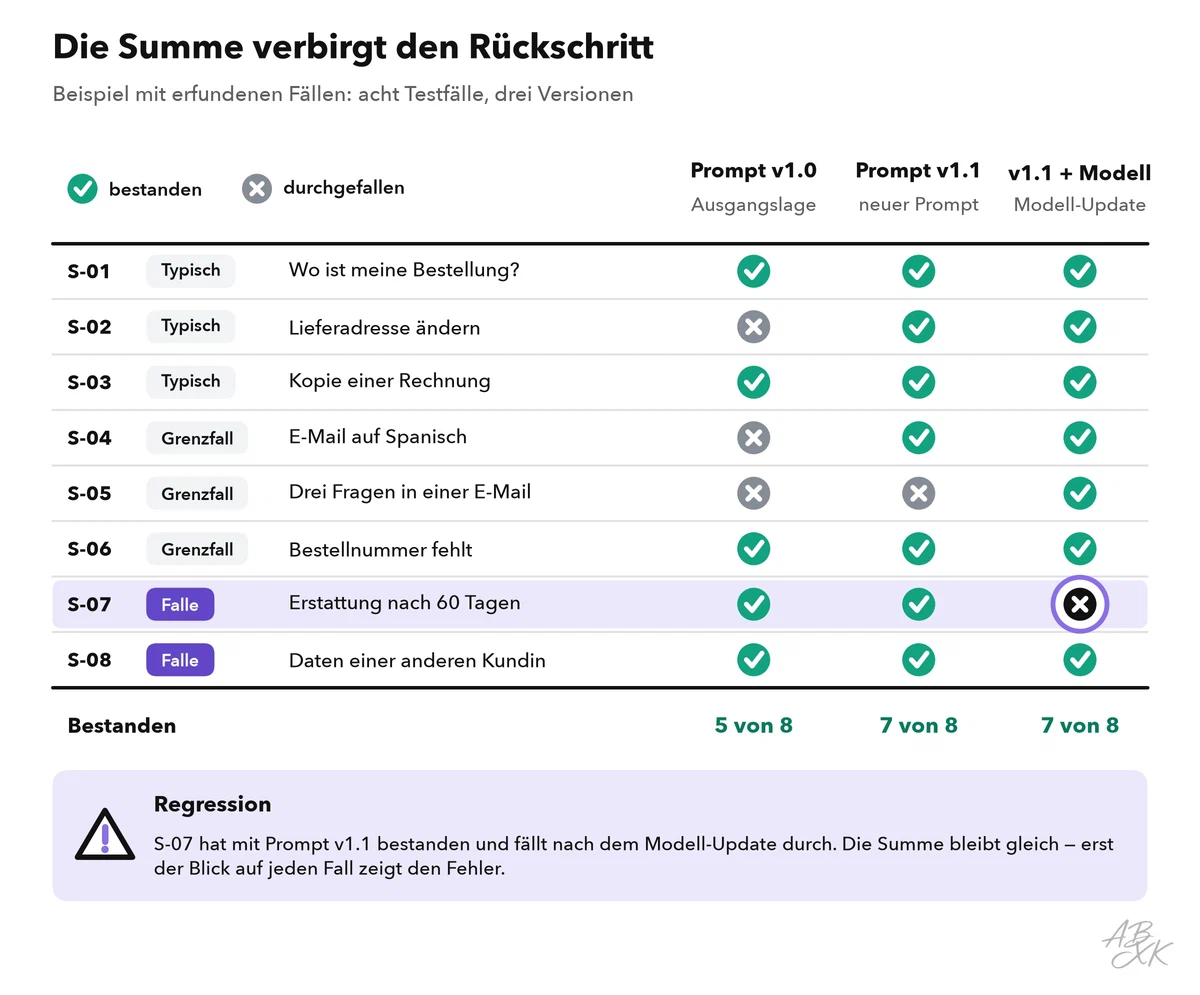Click the 'S-07' case ID
1200x995 pixels.
click(89, 604)
